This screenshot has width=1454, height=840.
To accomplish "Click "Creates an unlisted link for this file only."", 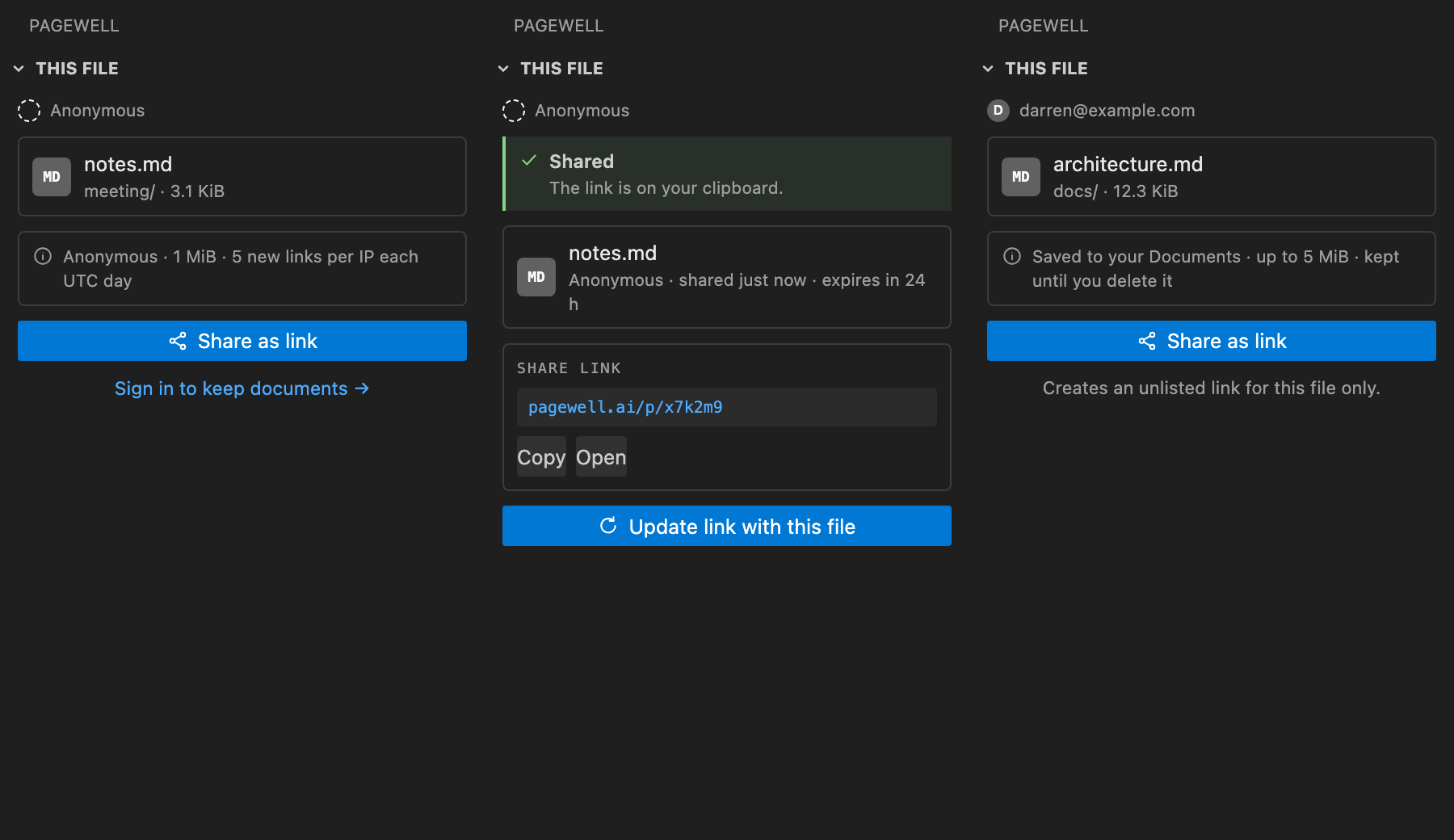I will pos(1212,388).
